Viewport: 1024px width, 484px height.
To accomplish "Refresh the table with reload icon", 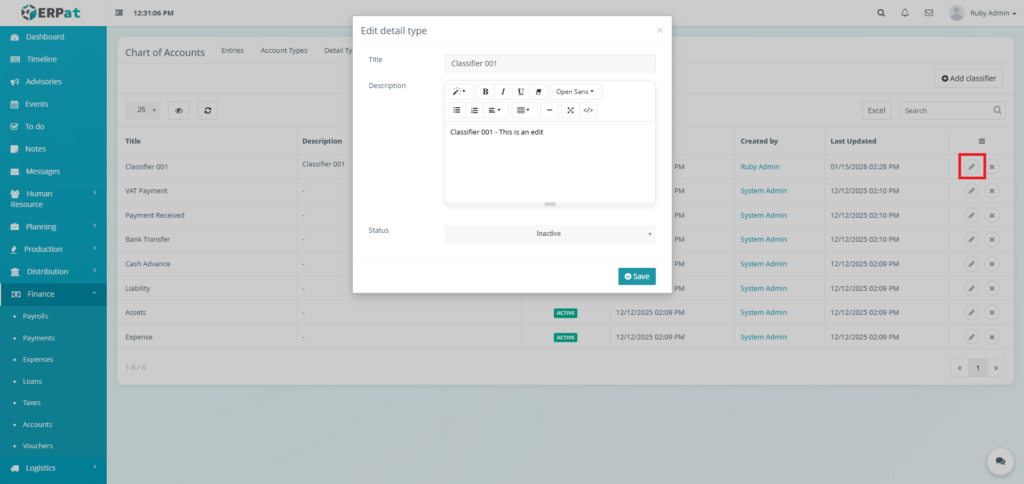I will (208, 110).
